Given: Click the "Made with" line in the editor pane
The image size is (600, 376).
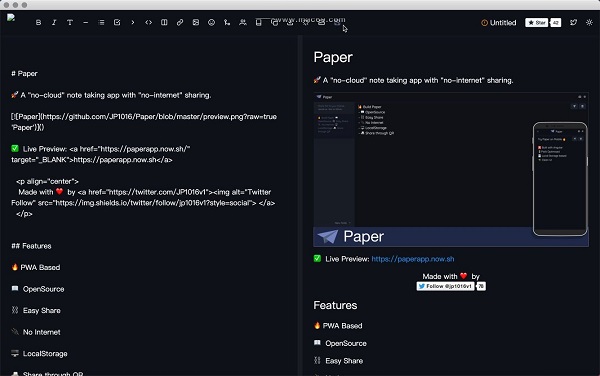Looking at the screenshot, I should (x=143, y=197).
